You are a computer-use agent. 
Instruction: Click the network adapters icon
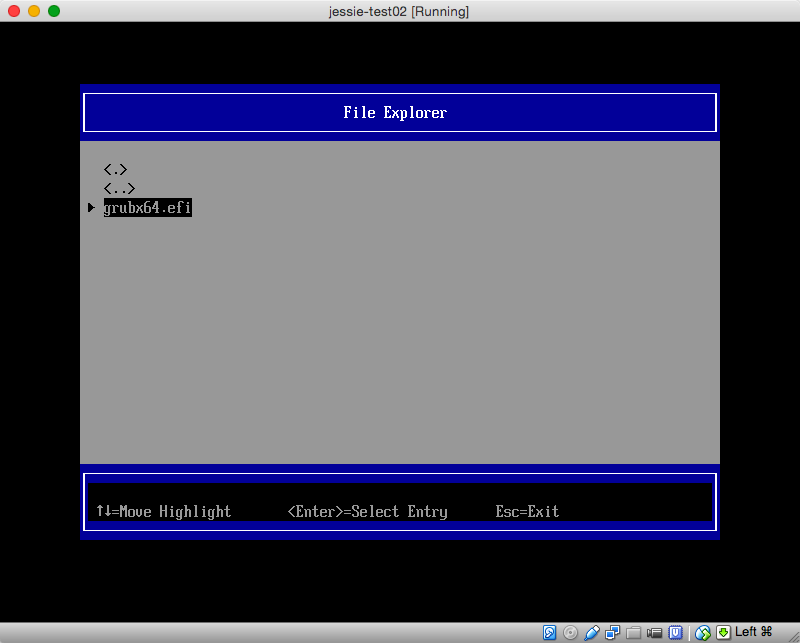pyautogui.click(x=612, y=633)
